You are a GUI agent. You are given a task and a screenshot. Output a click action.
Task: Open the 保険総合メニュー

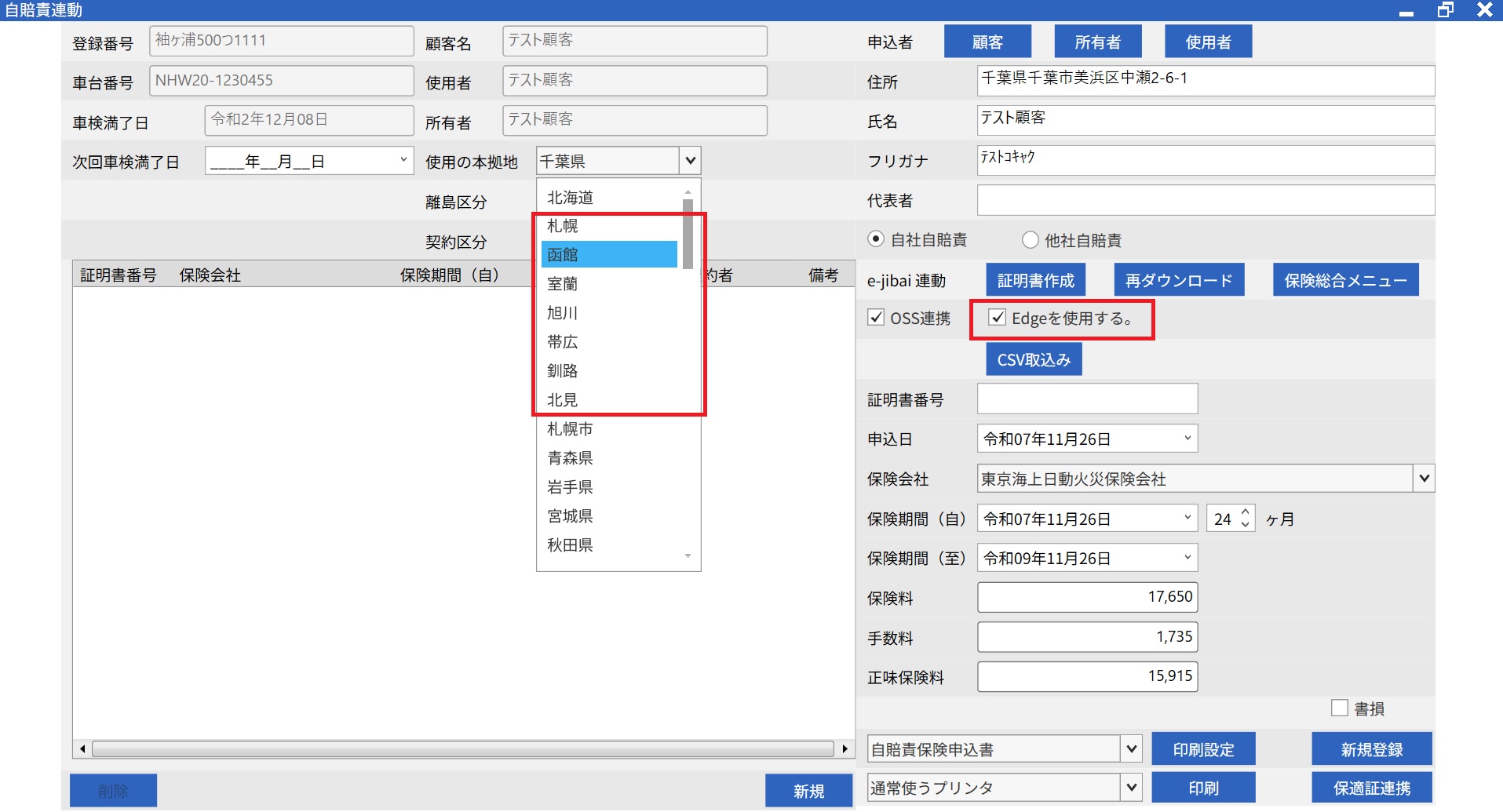click(1344, 280)
